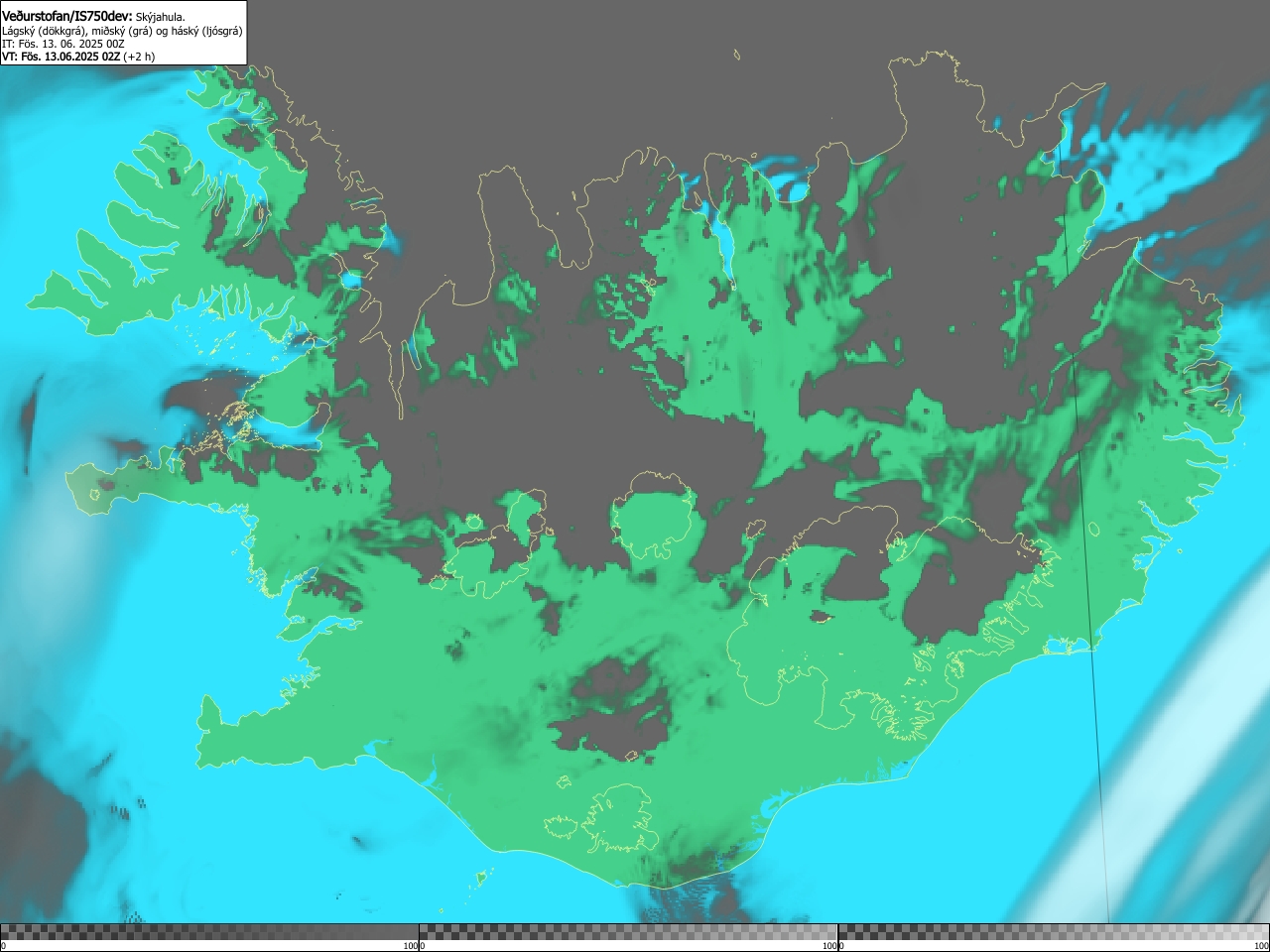Image resolution: width=1270 pixels, height=952 pixels.
Task: Click the IT: Fös. 13. 06. 2025 00Z line
Action: click(x=63, y=44)
